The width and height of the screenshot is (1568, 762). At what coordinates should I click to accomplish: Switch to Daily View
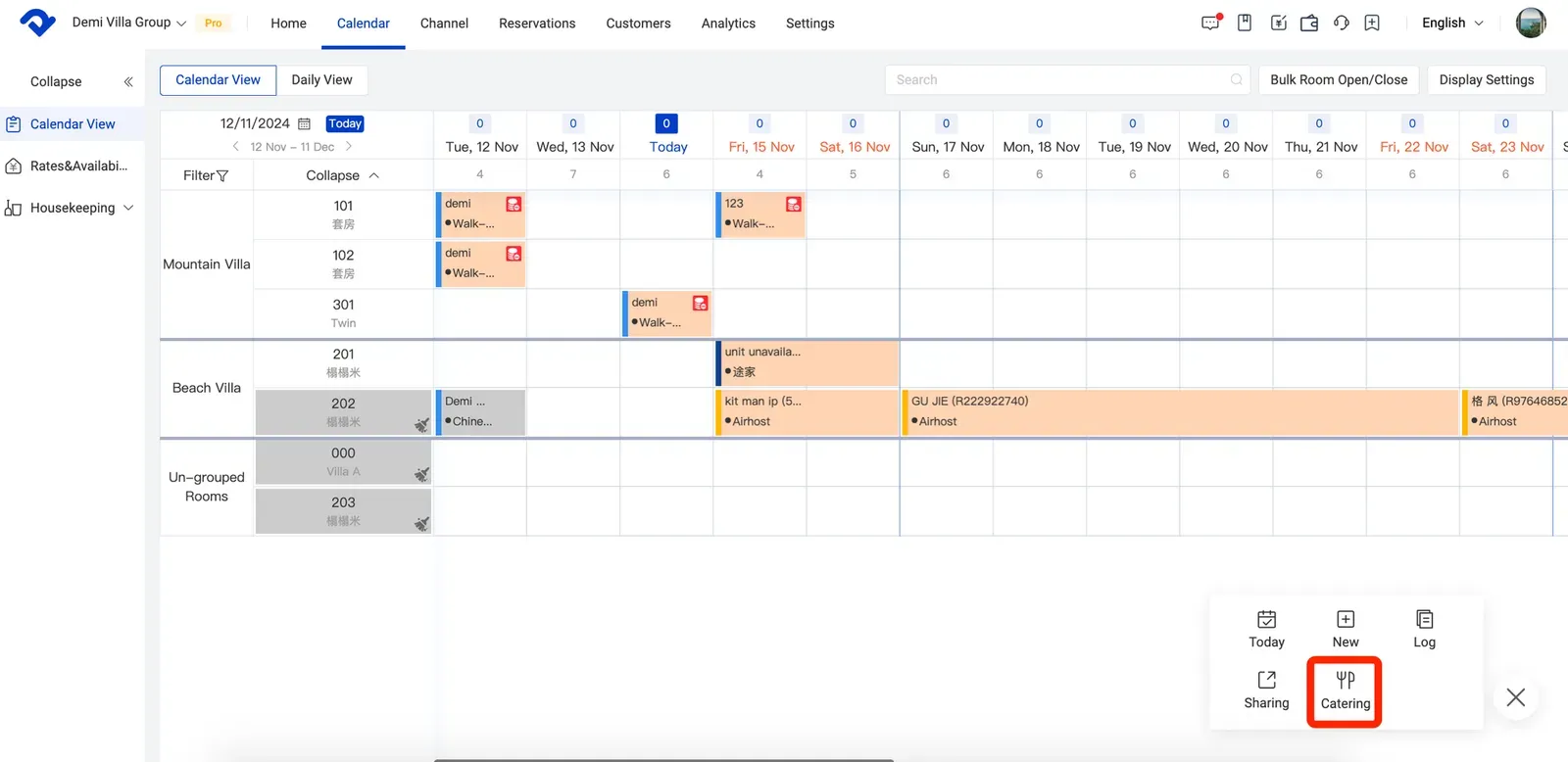pos(321,80)
